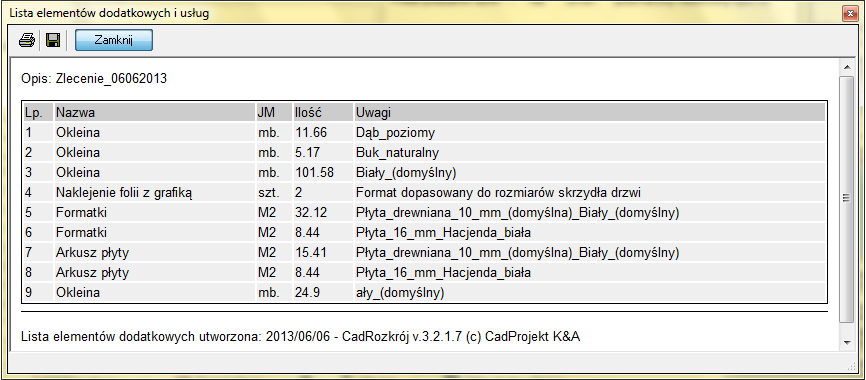Screen dimensions: 866x380
Task: Click the quantity 24.9 cell
Action: (323, 293)
